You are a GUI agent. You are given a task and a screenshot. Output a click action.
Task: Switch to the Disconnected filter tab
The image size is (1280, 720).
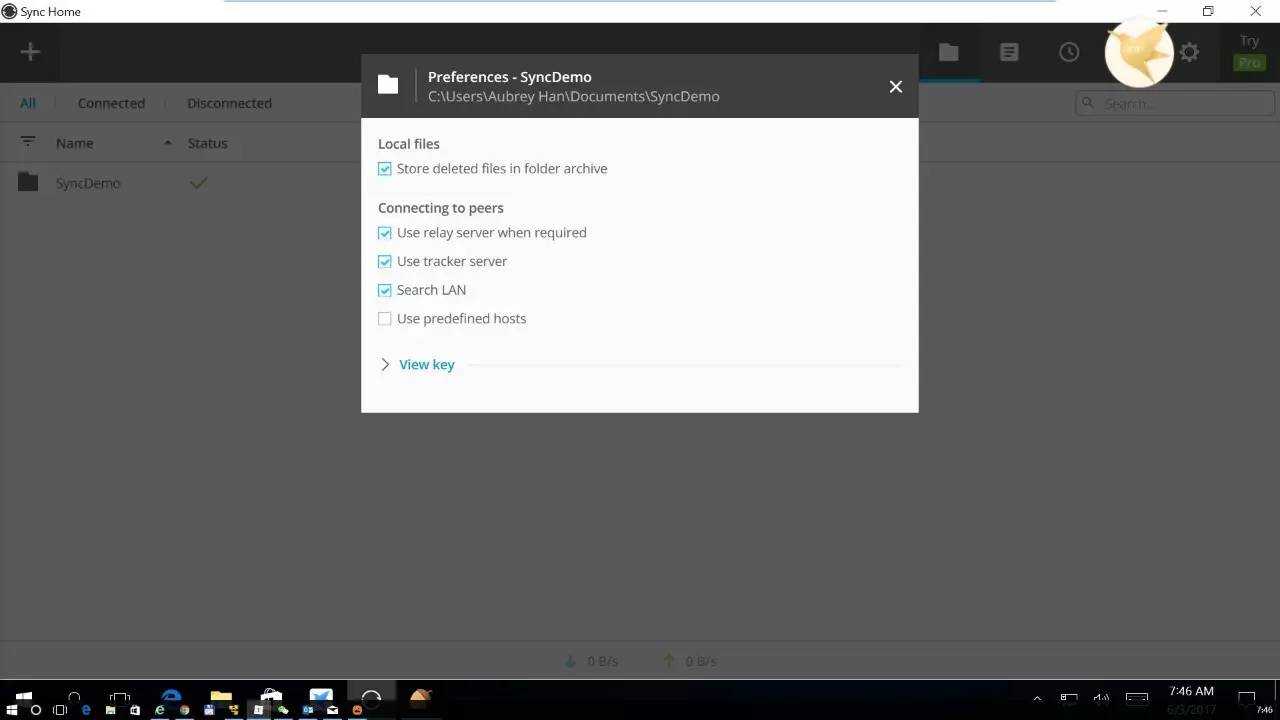(x=229, y=103)
